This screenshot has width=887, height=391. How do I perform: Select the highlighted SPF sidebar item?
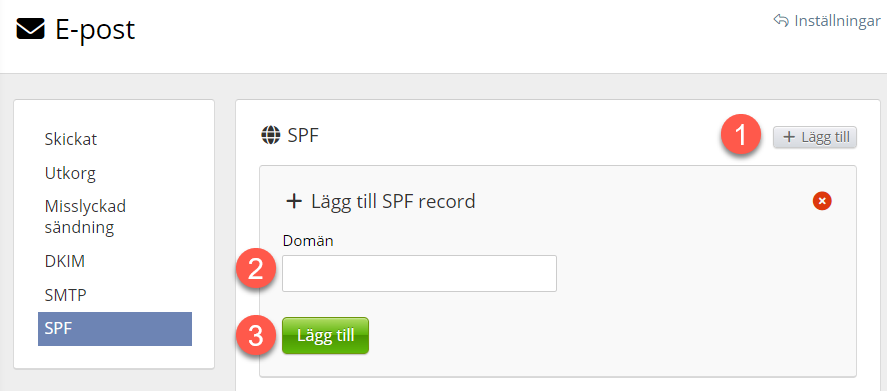click(x=115, y=328)
